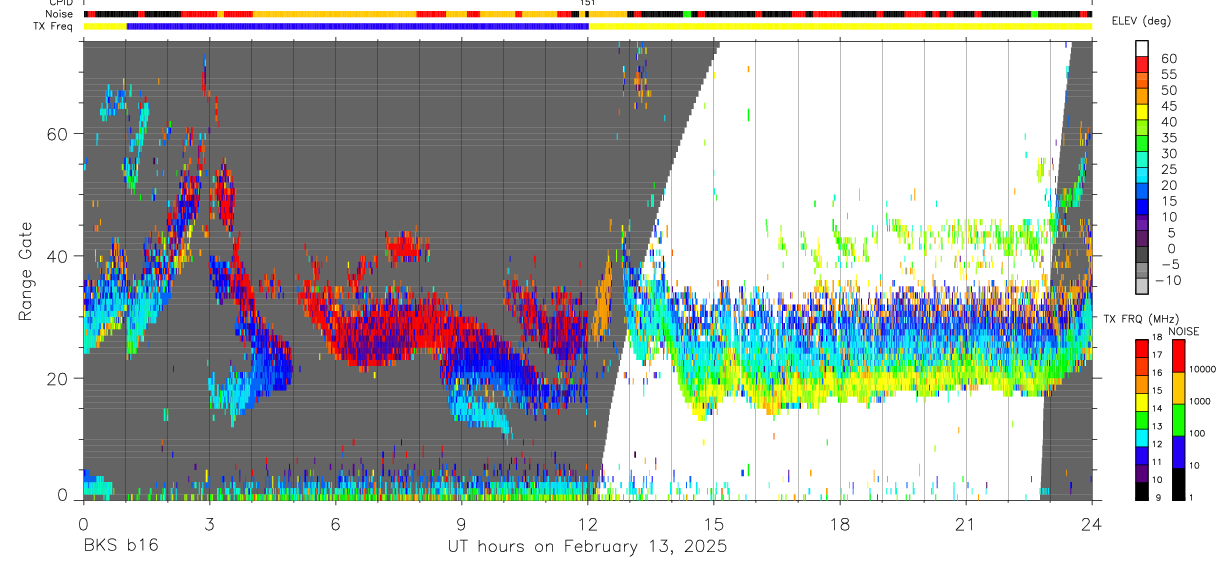This screenshot has height=567, width=1228.
Task: Click the '9' tick on the UT hours axis
Action: [x=461, y=523]
